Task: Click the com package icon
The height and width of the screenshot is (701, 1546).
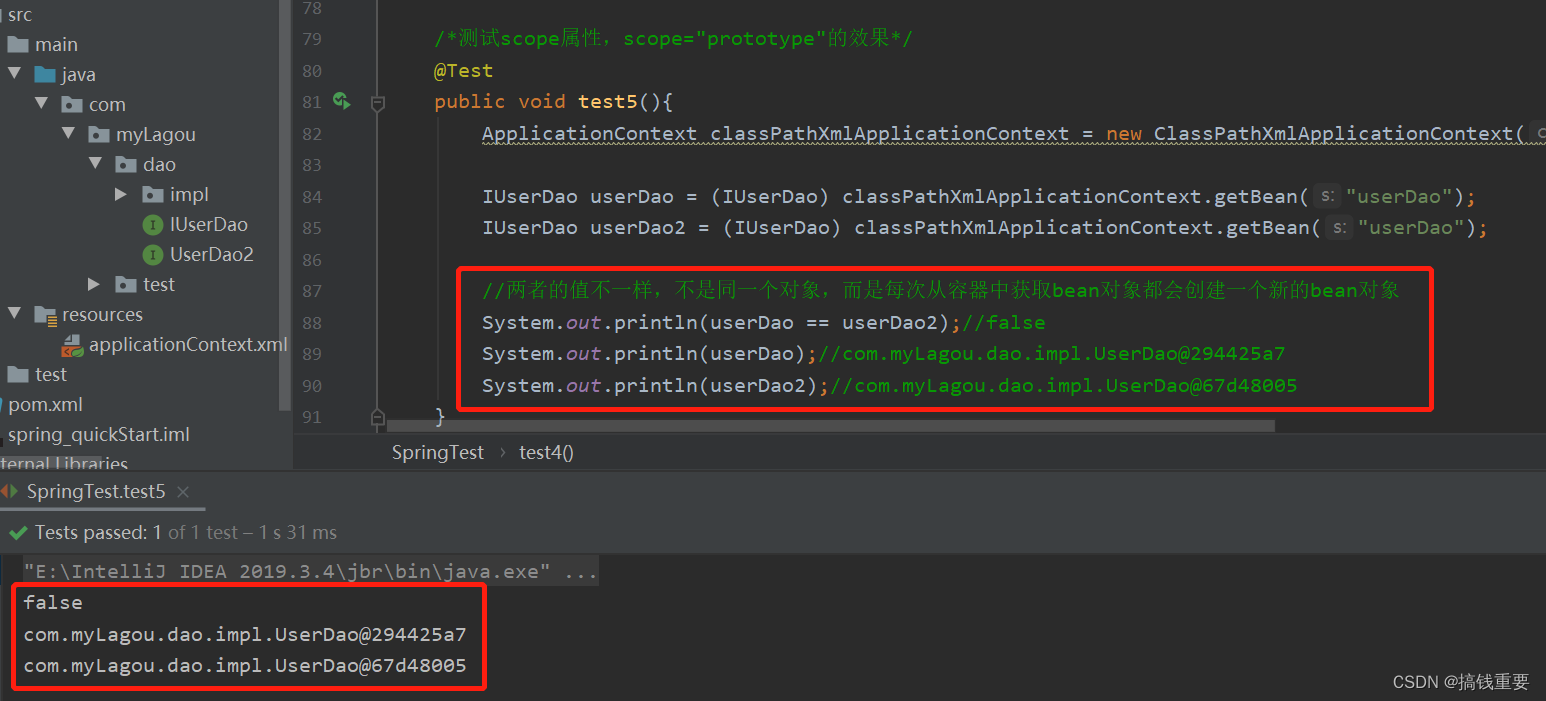Action: (72, 104)
